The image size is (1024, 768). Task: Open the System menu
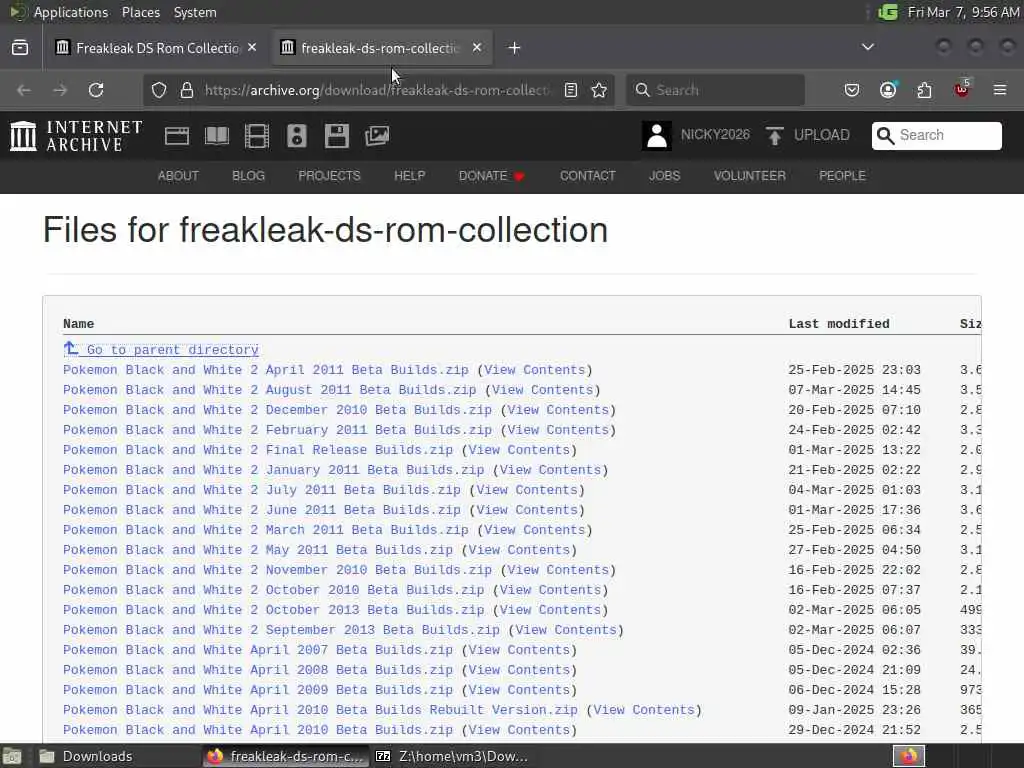[x=195, y=12]
